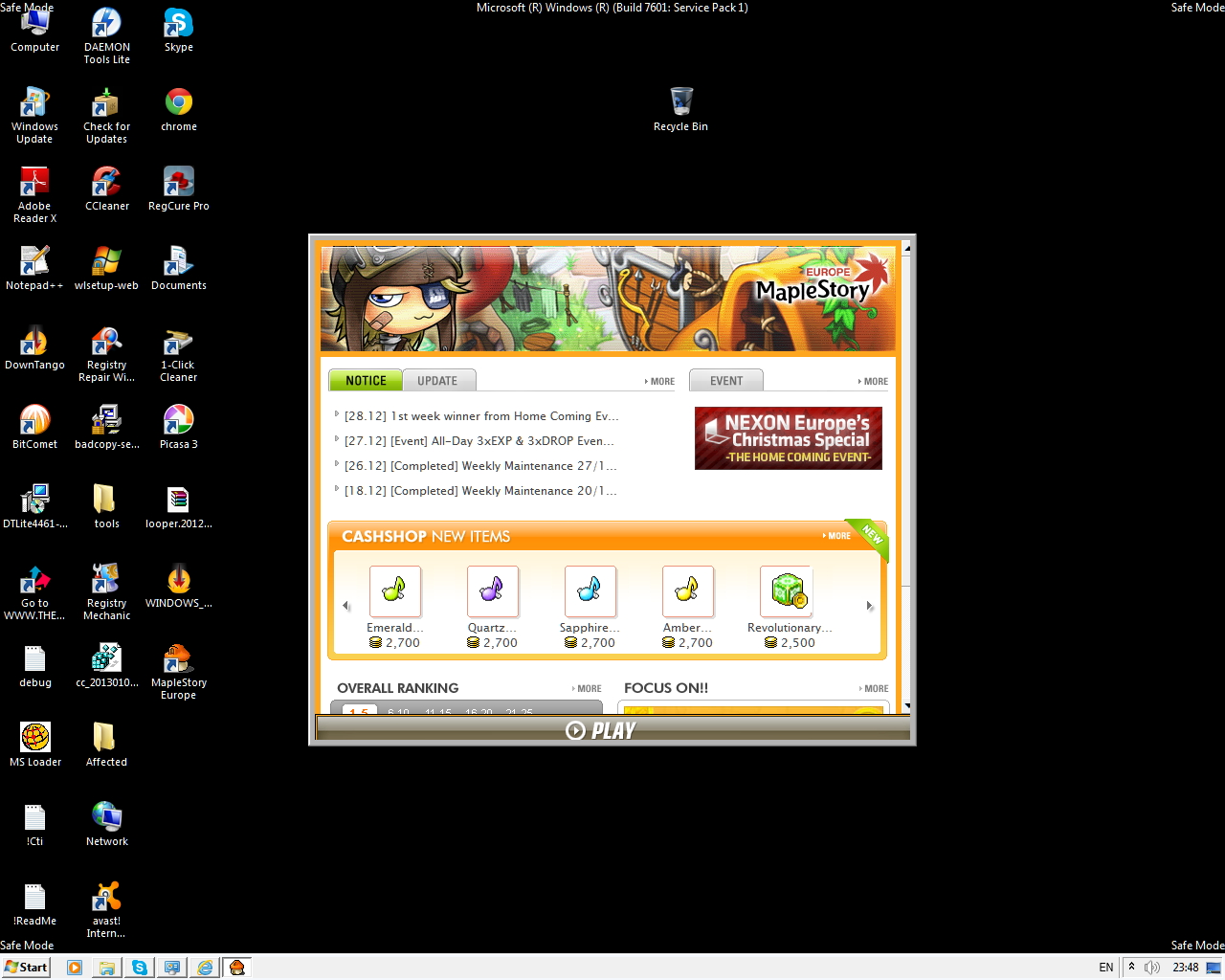This screenshot has width=1225, height=980.
Task: Select the CCleaner desktop icon
Action: (106, 189)
